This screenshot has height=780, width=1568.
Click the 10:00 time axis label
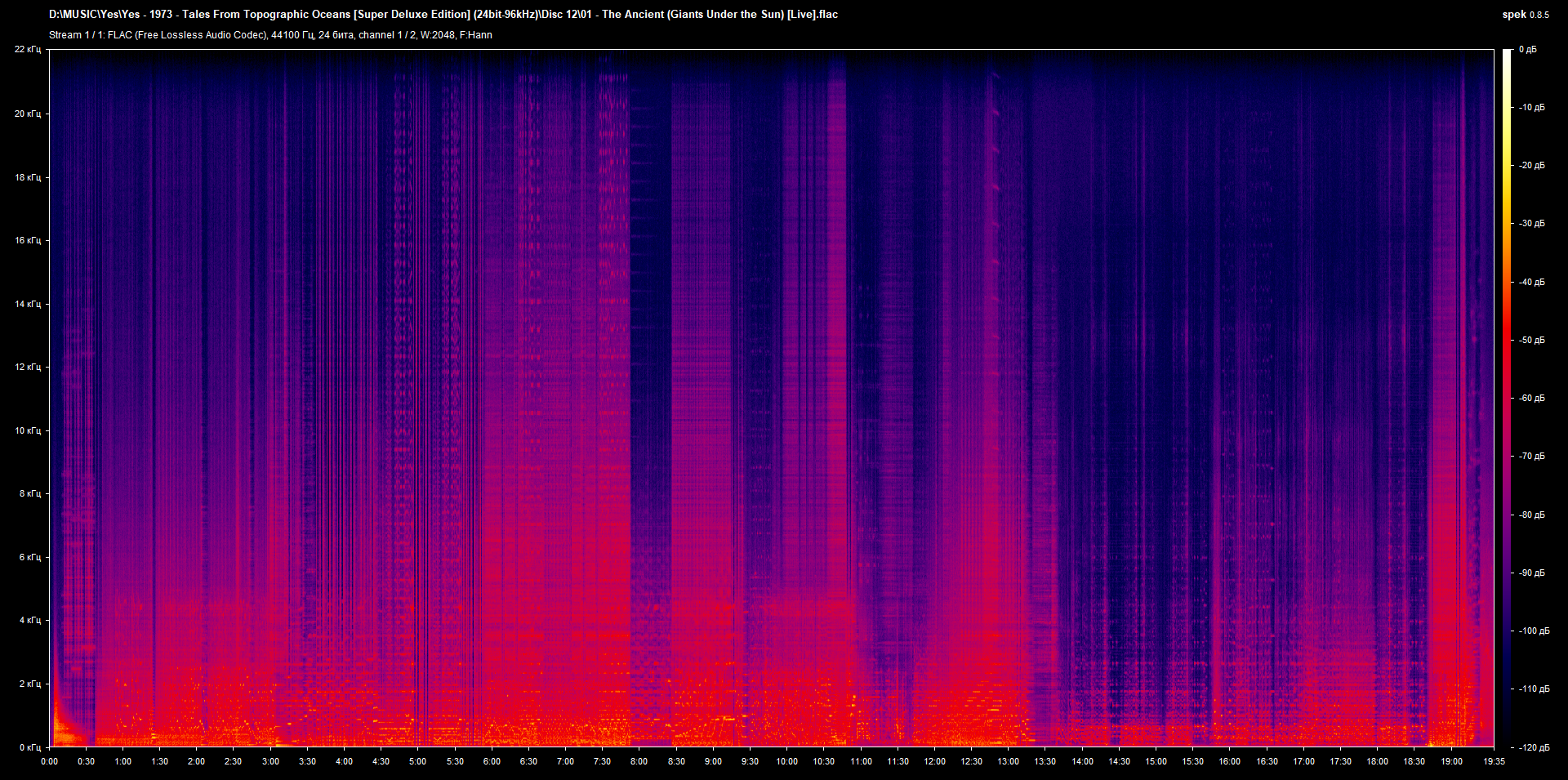point(786,761)
